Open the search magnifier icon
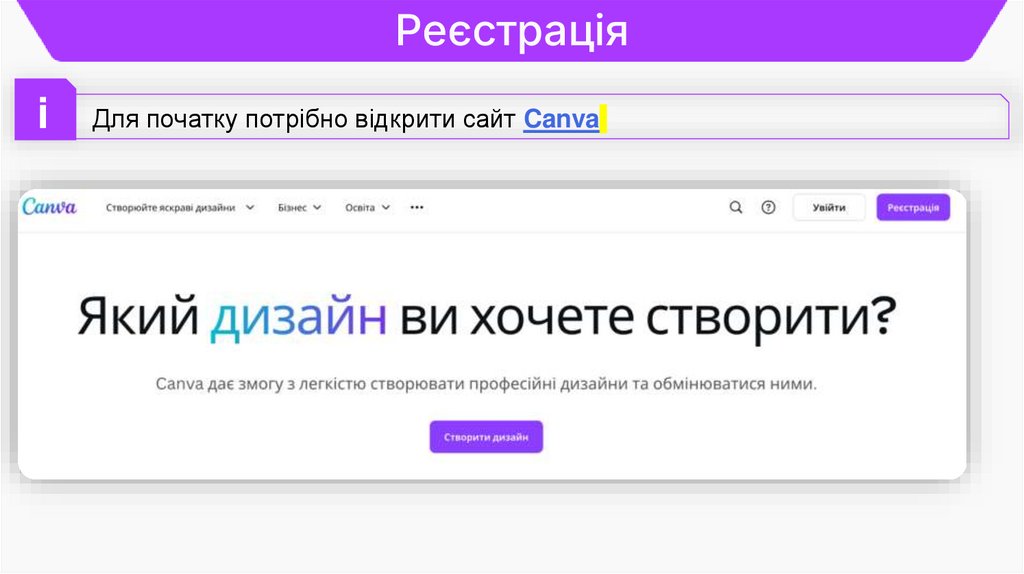The height and width of the screenshot is (574, 1024). [x=735, y=208]
